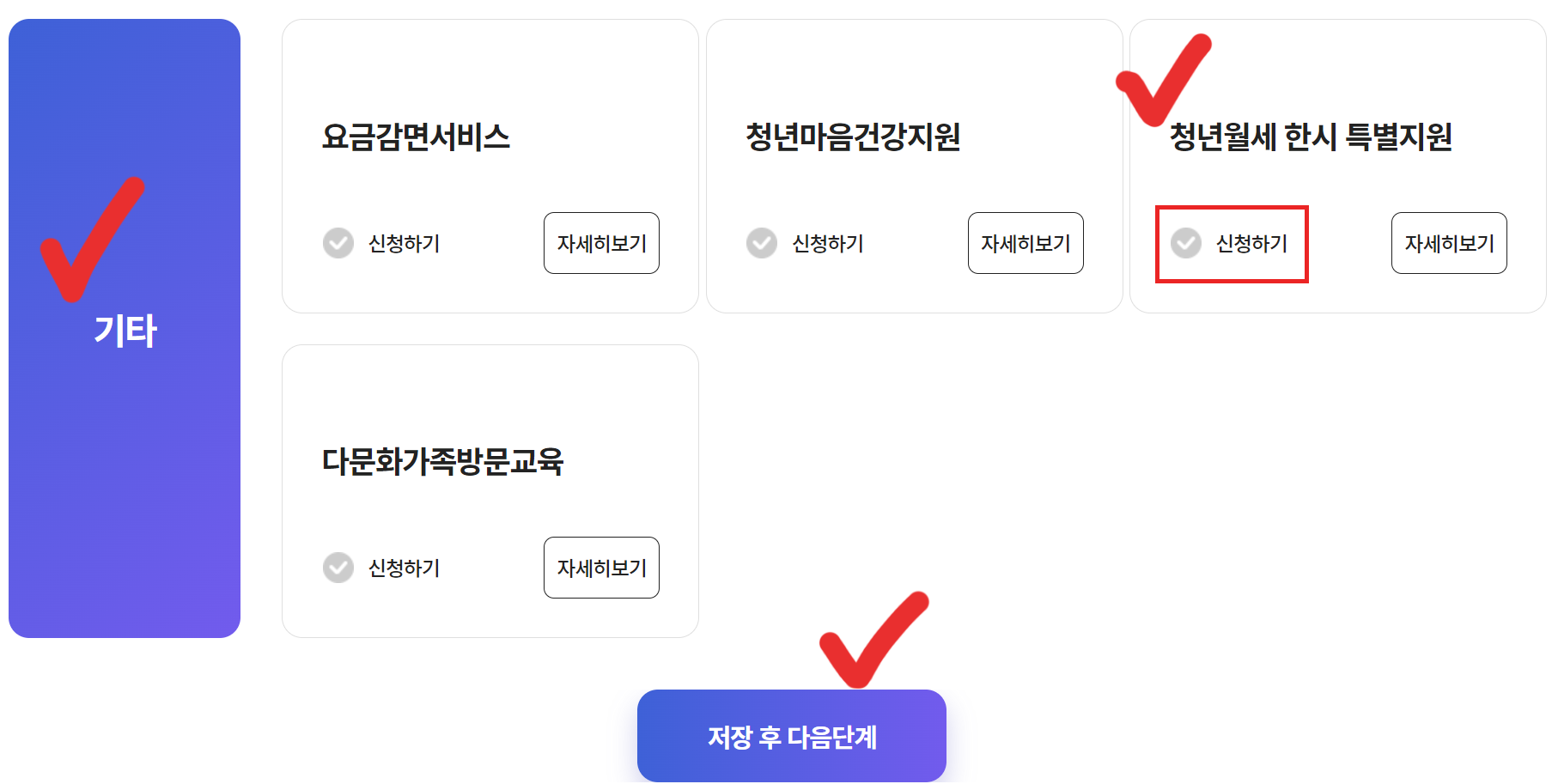Open 자세히보기 for 청년마음건강지원
Screen dimensions: 1552x784
click(x=1026, y=243)
